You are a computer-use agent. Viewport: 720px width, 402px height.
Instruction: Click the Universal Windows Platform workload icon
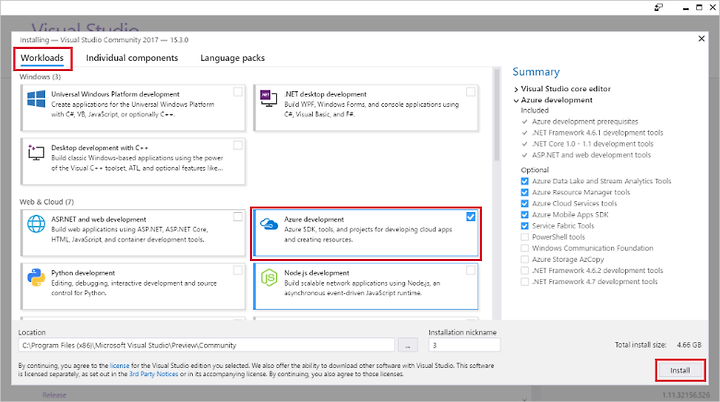click(x=36, y=99)
